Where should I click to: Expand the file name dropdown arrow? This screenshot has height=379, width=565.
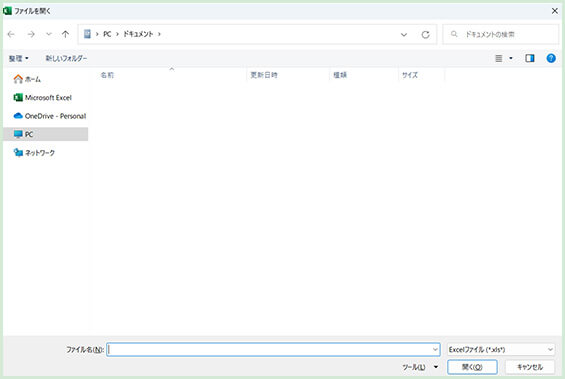tap(435, 349)
